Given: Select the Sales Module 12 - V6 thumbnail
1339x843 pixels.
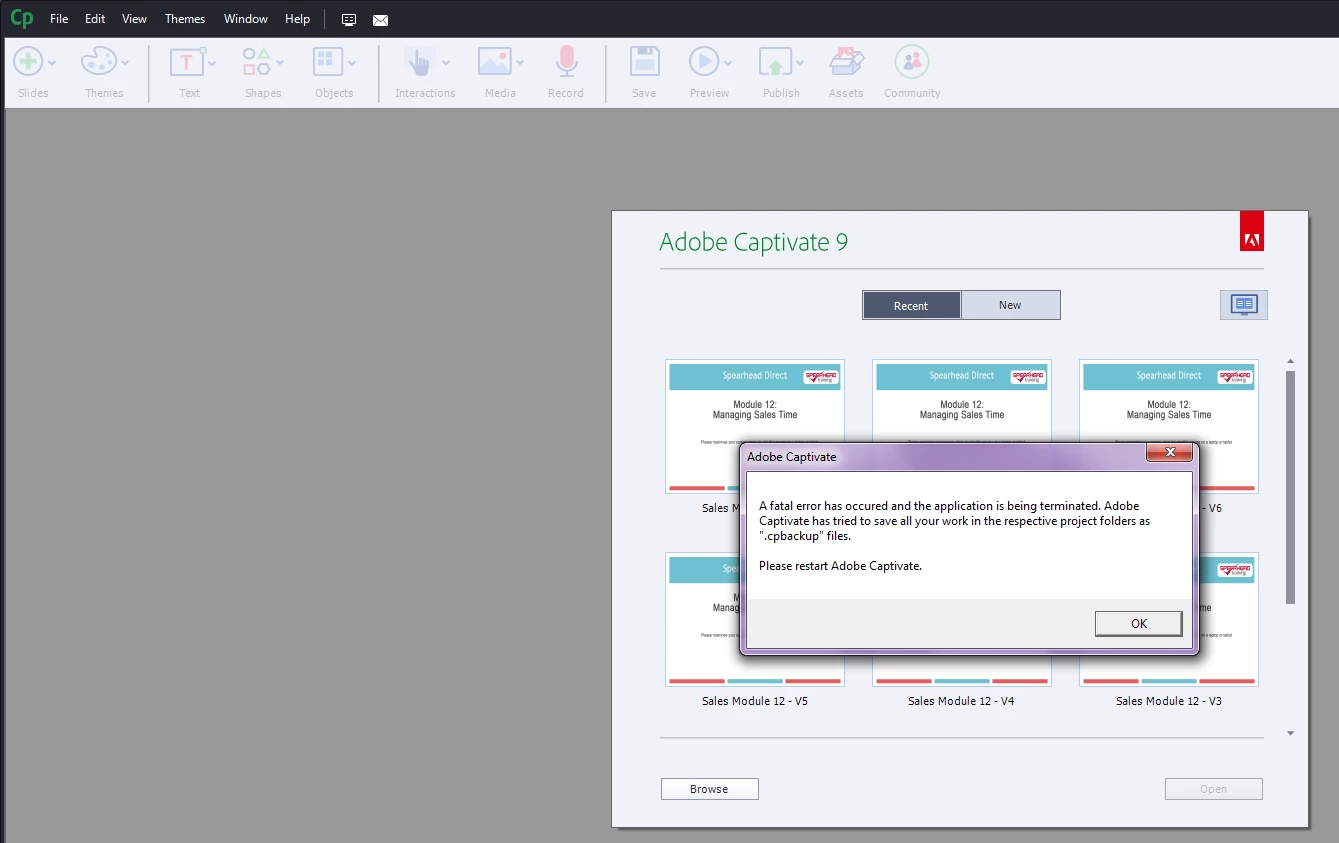Looking at the screenshot, I should click(1169, 426).
